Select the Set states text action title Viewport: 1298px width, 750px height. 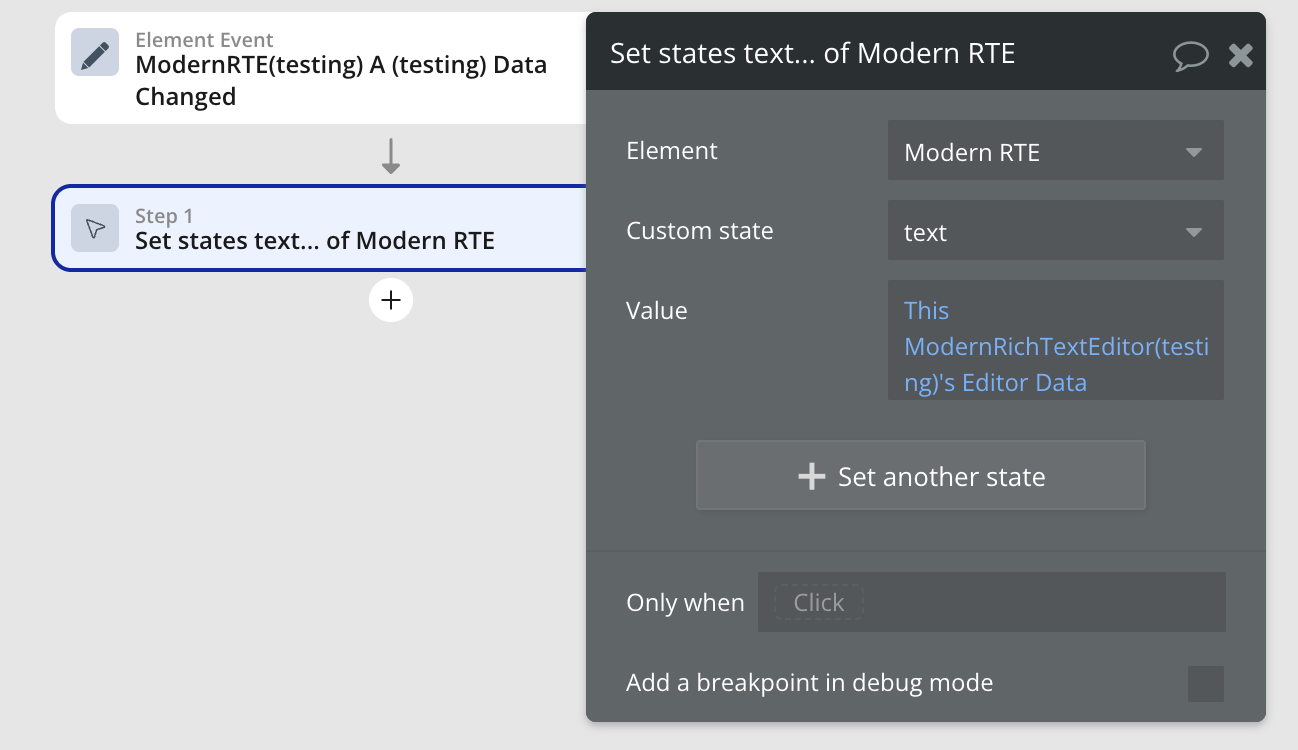point(315,240)
